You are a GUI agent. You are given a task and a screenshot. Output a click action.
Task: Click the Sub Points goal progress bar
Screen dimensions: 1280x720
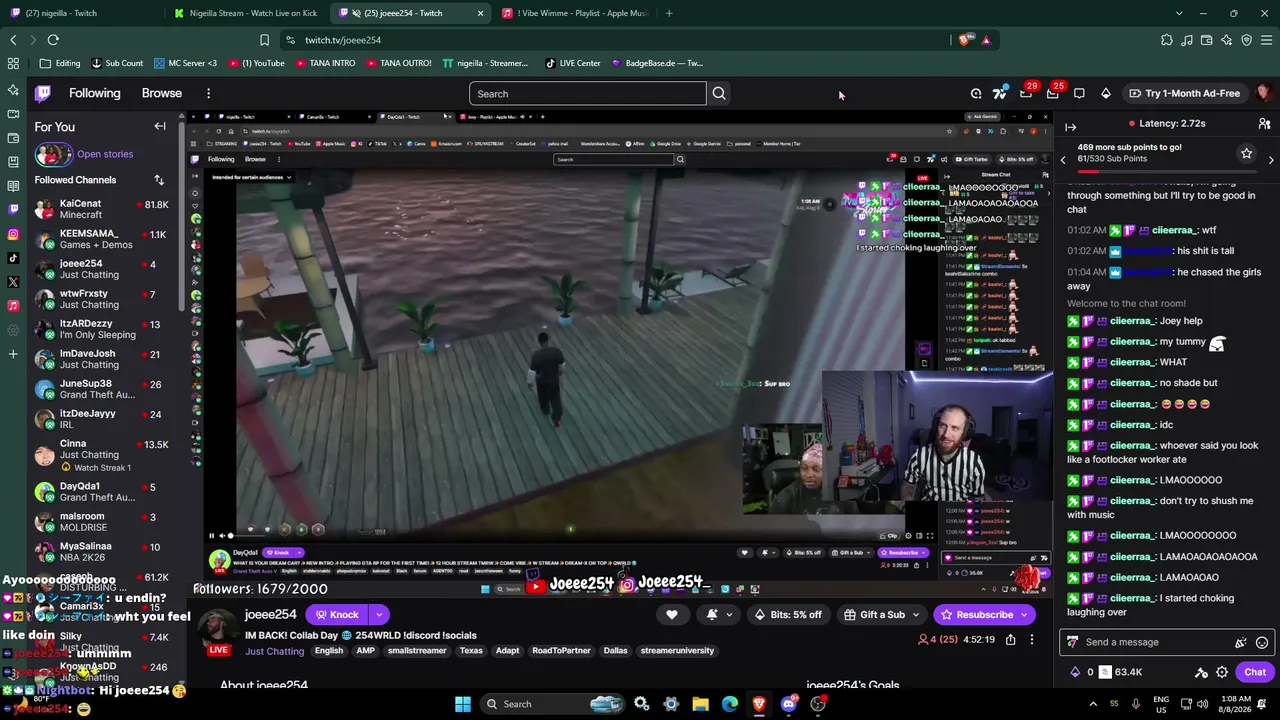1166,170
